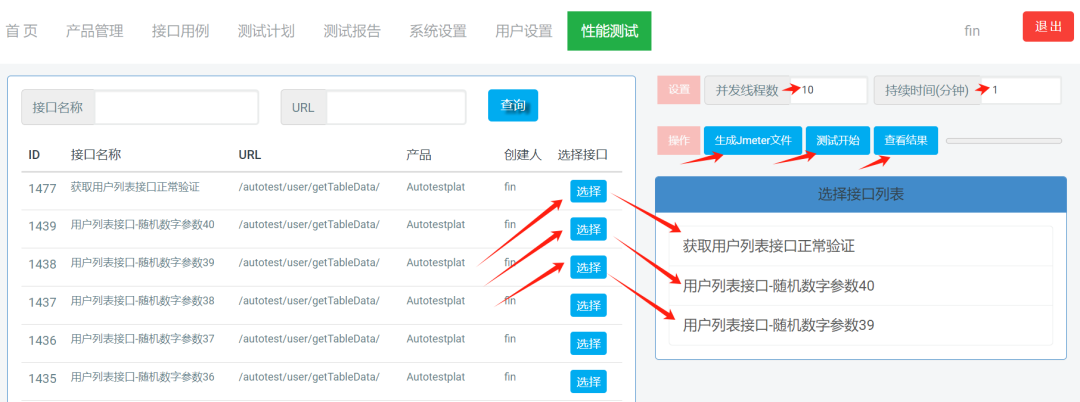The image size is (1080, 402).
Task: Focus the 接口名称 search input
Action: pos(176,107)
